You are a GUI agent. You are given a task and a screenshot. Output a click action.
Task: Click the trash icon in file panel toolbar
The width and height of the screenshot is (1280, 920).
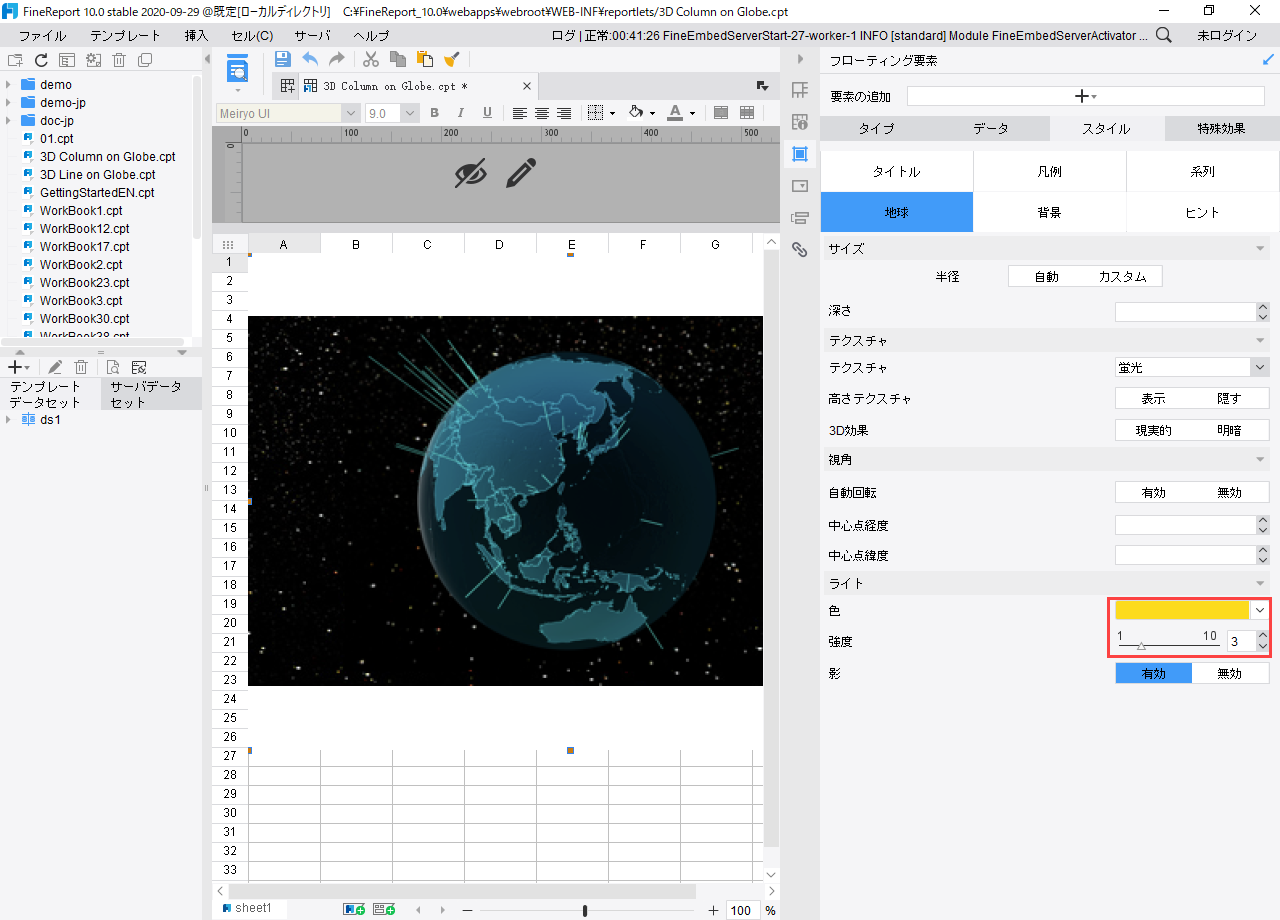119,60
